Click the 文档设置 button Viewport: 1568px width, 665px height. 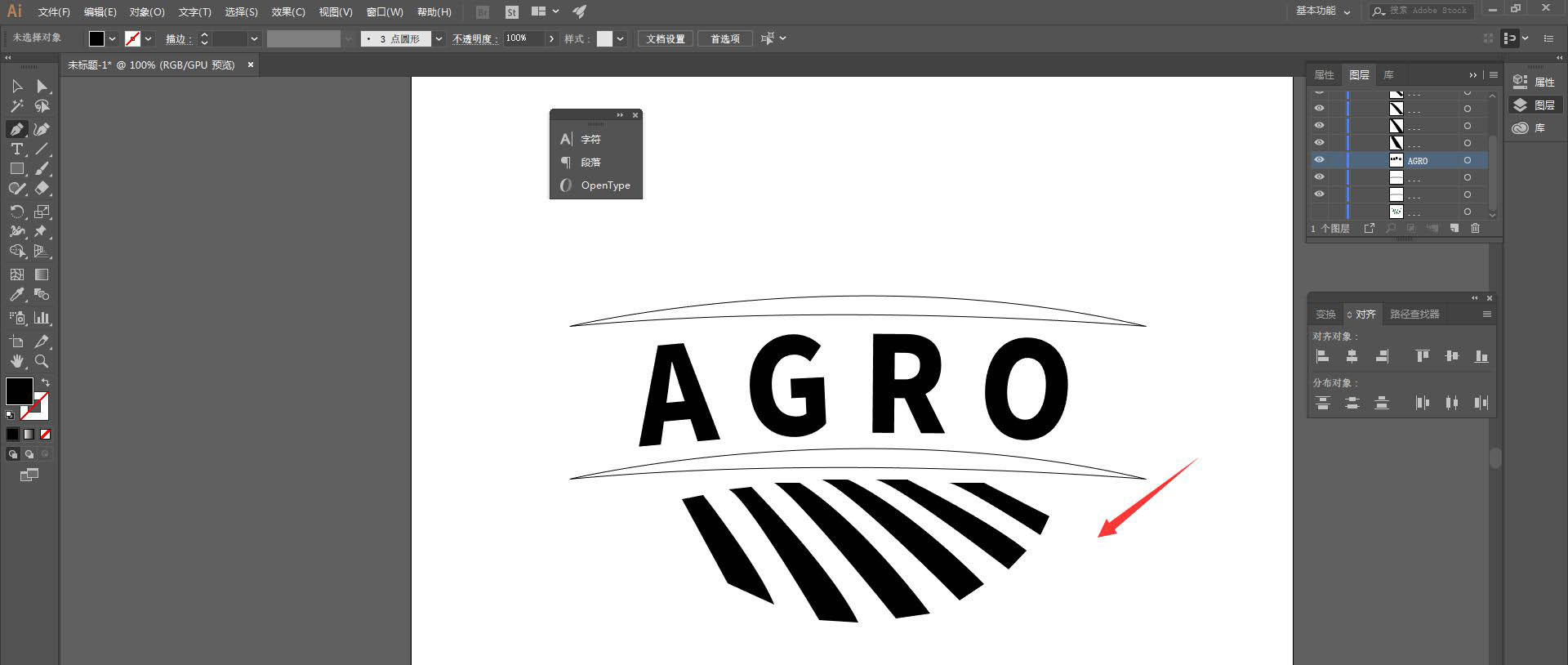(x=666, y=38)
